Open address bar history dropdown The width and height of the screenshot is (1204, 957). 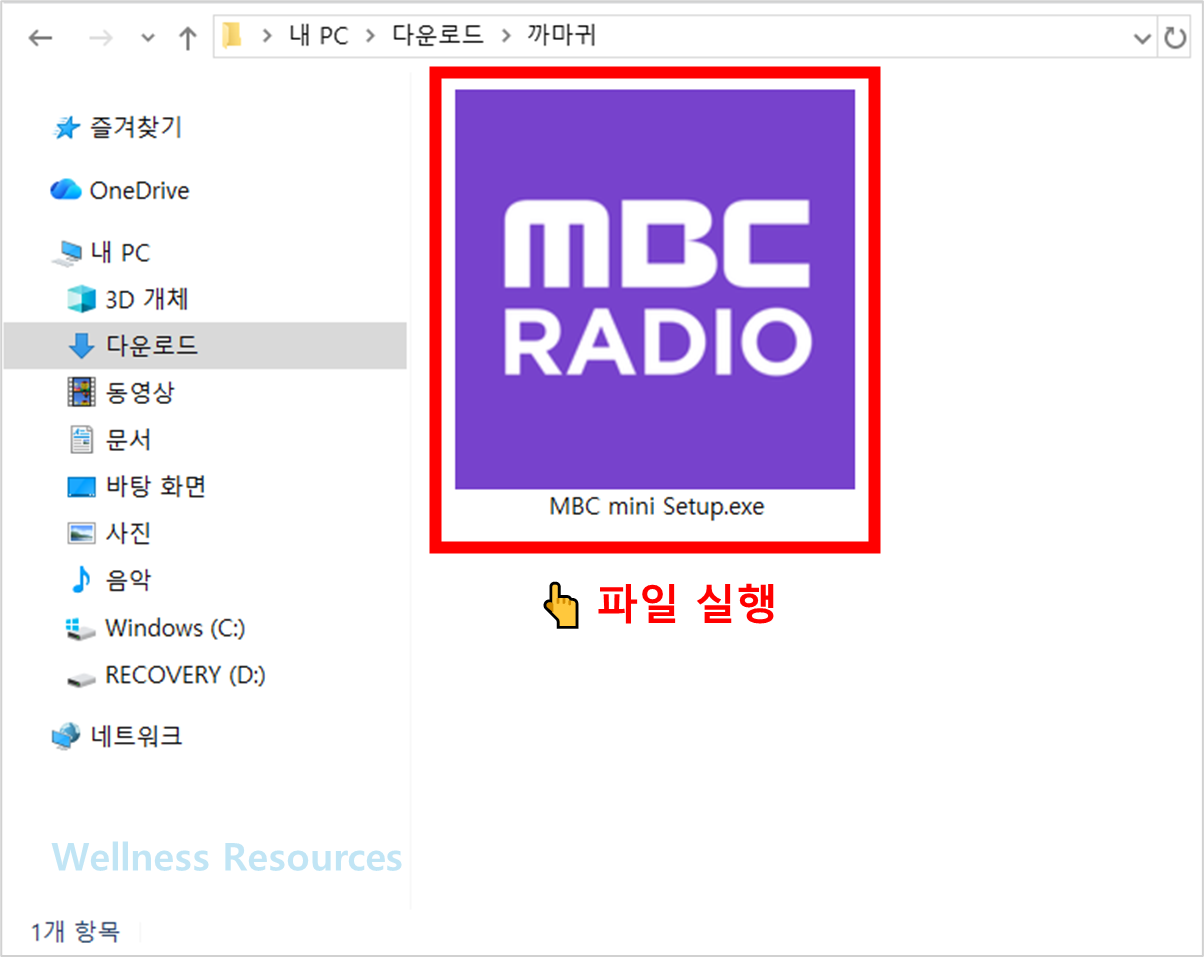tap(1142, 38)
